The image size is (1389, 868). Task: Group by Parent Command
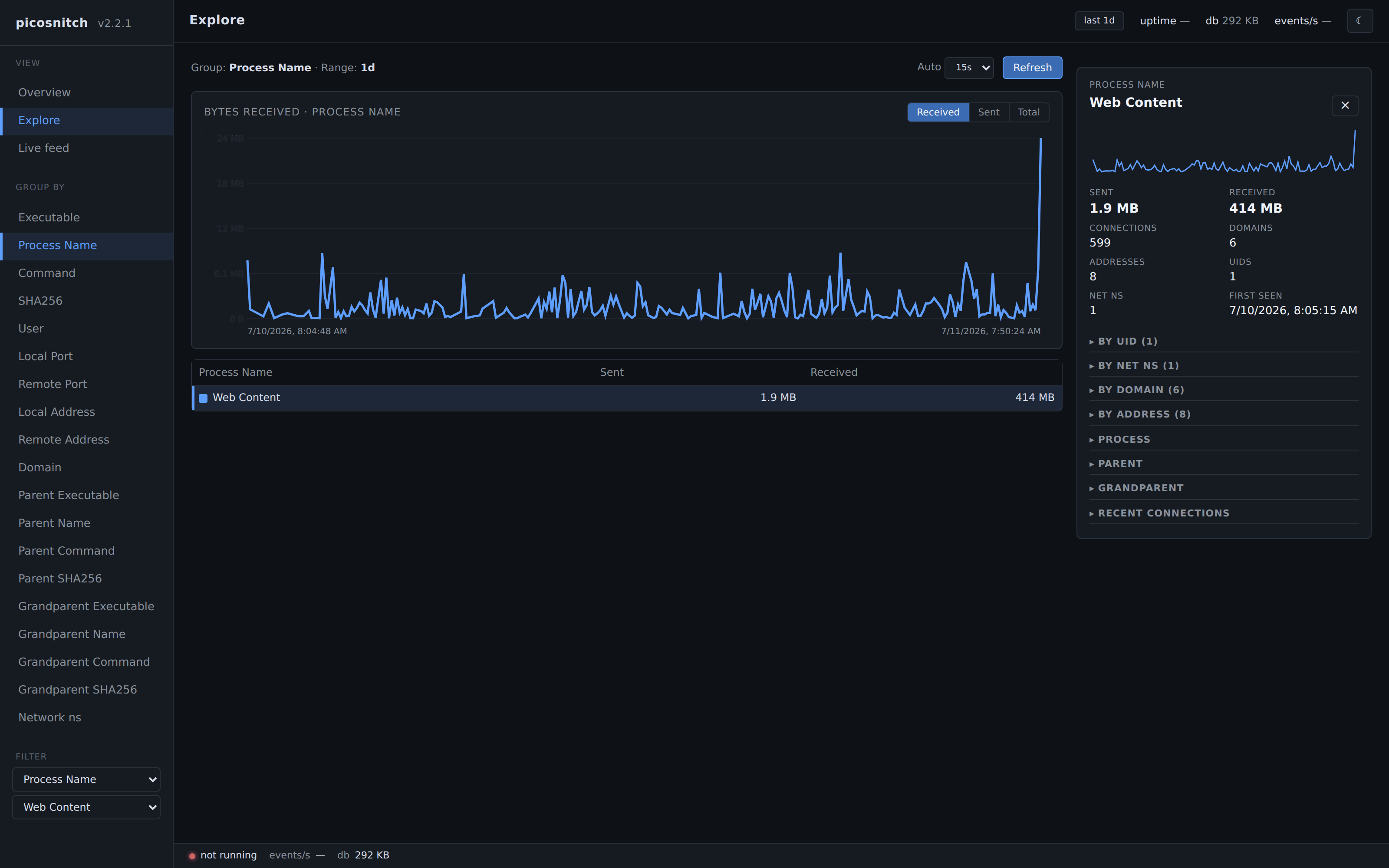tap(87, 551)
